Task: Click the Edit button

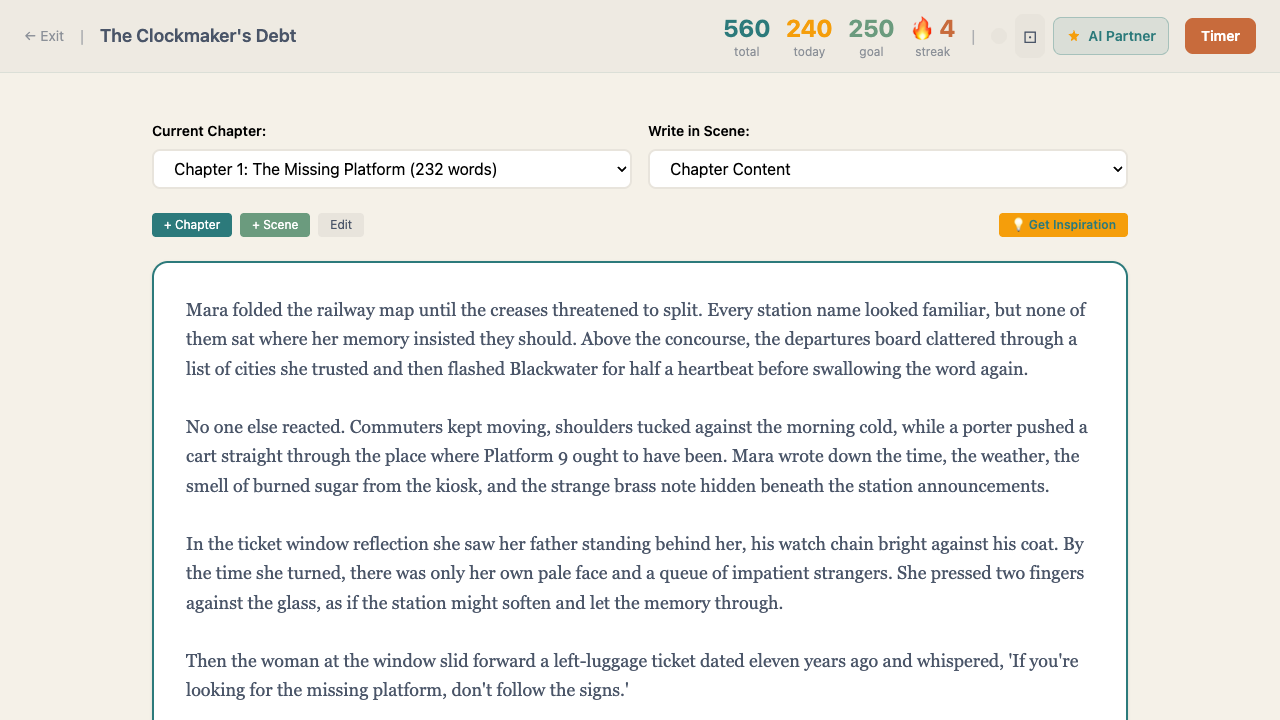Action: [x=340, y=224]
